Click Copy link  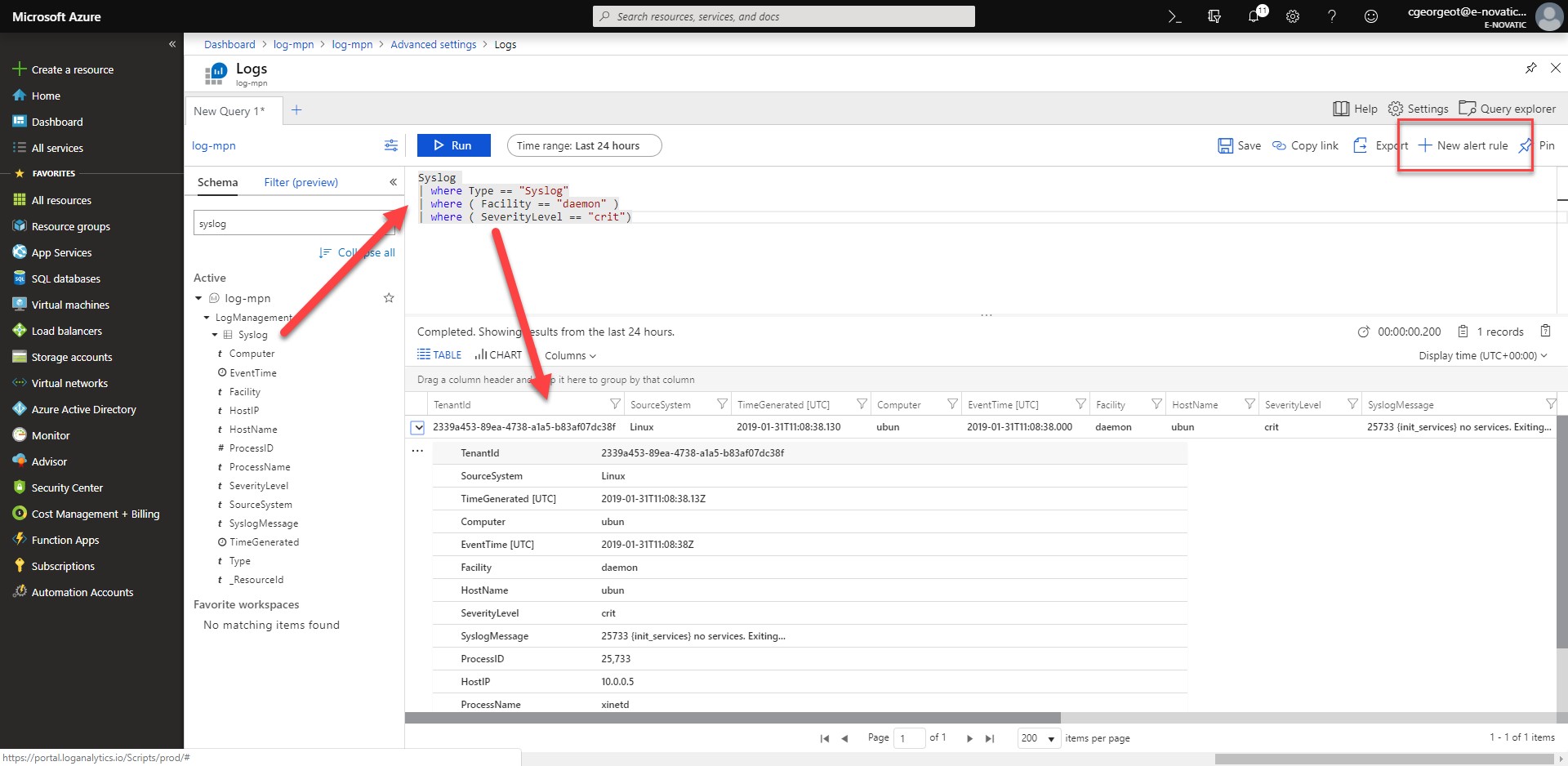click(1305, 145)
